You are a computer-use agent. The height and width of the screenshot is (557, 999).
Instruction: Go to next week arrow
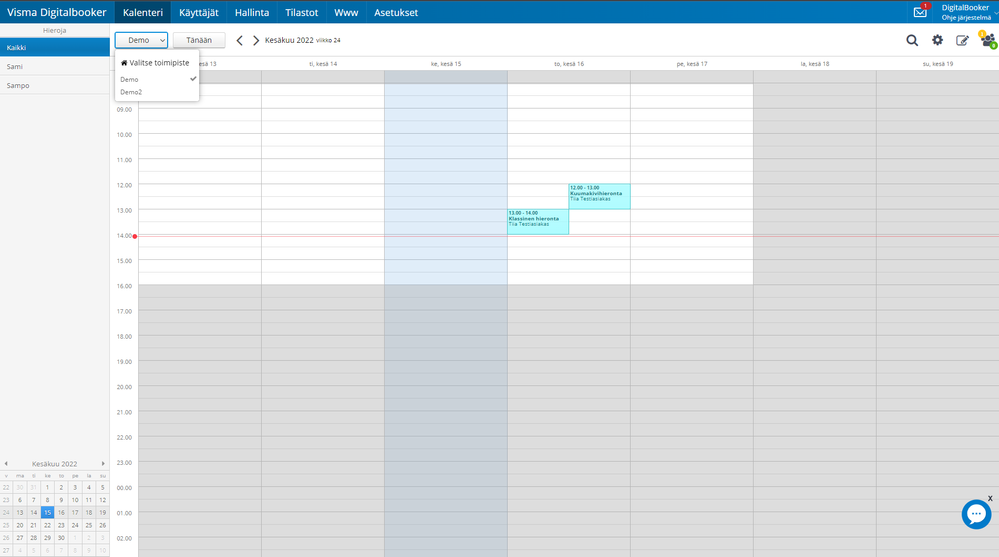click(256, 40)
